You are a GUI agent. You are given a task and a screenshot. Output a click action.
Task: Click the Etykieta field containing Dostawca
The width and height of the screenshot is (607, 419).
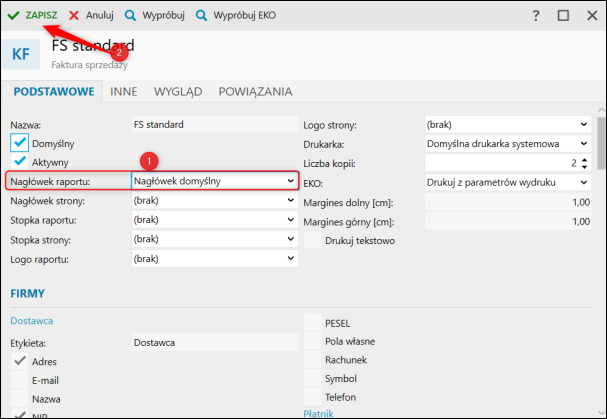[215, 342]
